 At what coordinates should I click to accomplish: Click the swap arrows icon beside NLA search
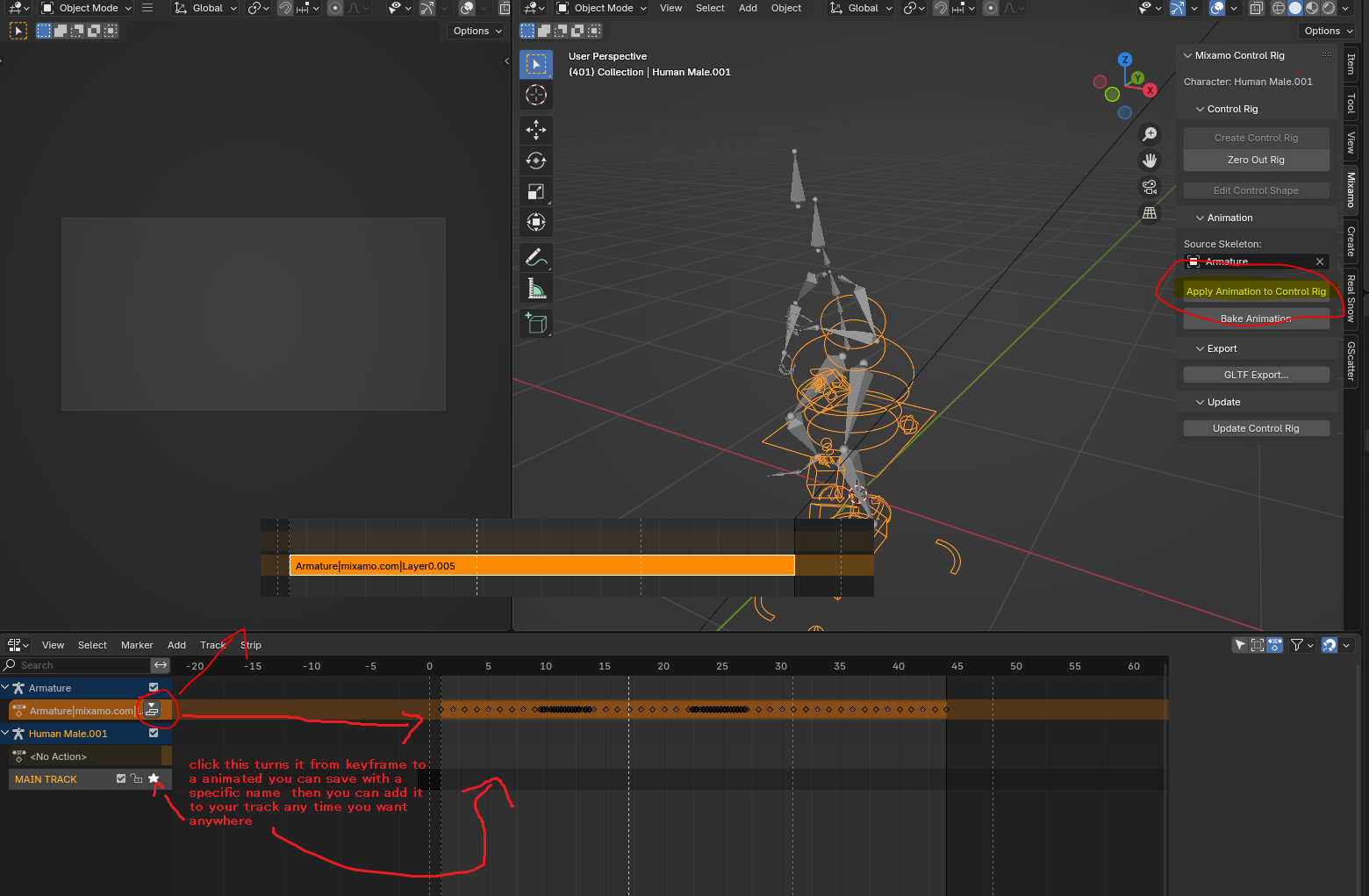tap(160, 665)
